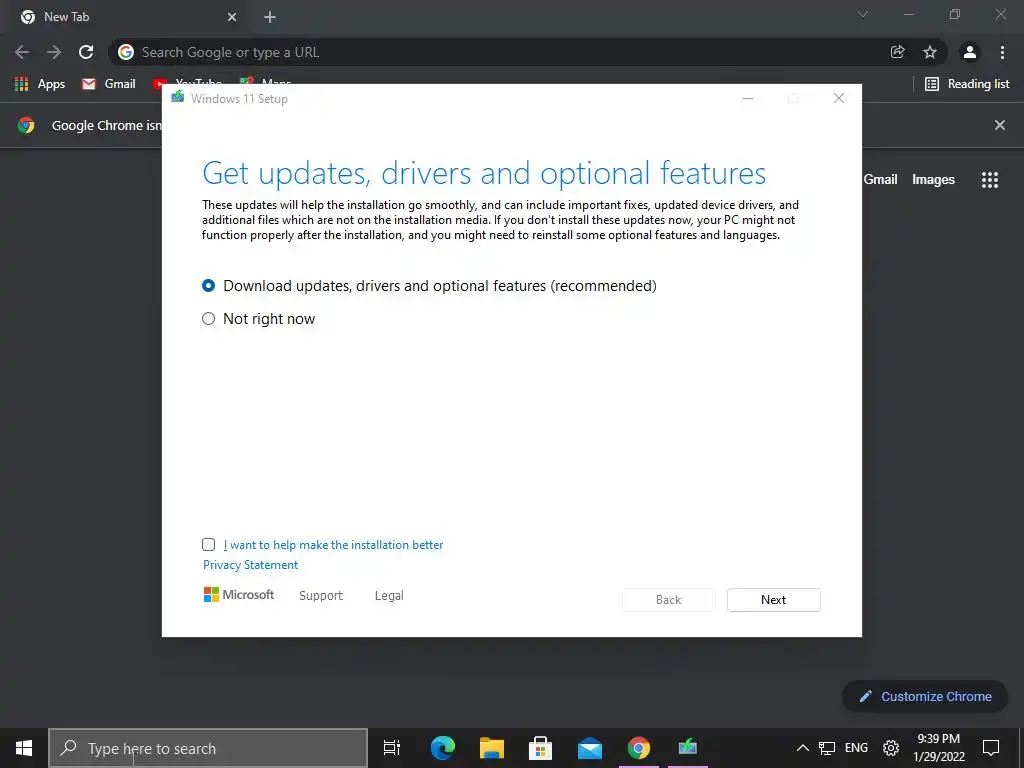The width and height of the screenshot is (1024, 768).
Task: Open the Google apps grid icon
Action: pos(990,180)
